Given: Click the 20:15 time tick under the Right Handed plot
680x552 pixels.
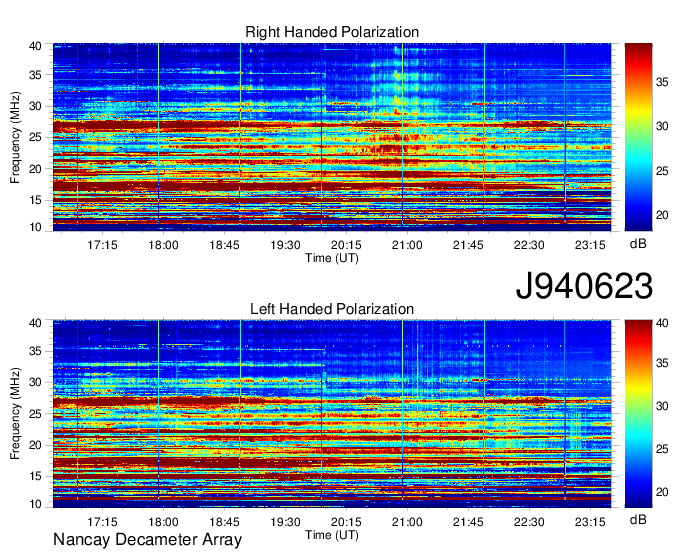Looking at the screenshot, I should click(x=346, y=245).
